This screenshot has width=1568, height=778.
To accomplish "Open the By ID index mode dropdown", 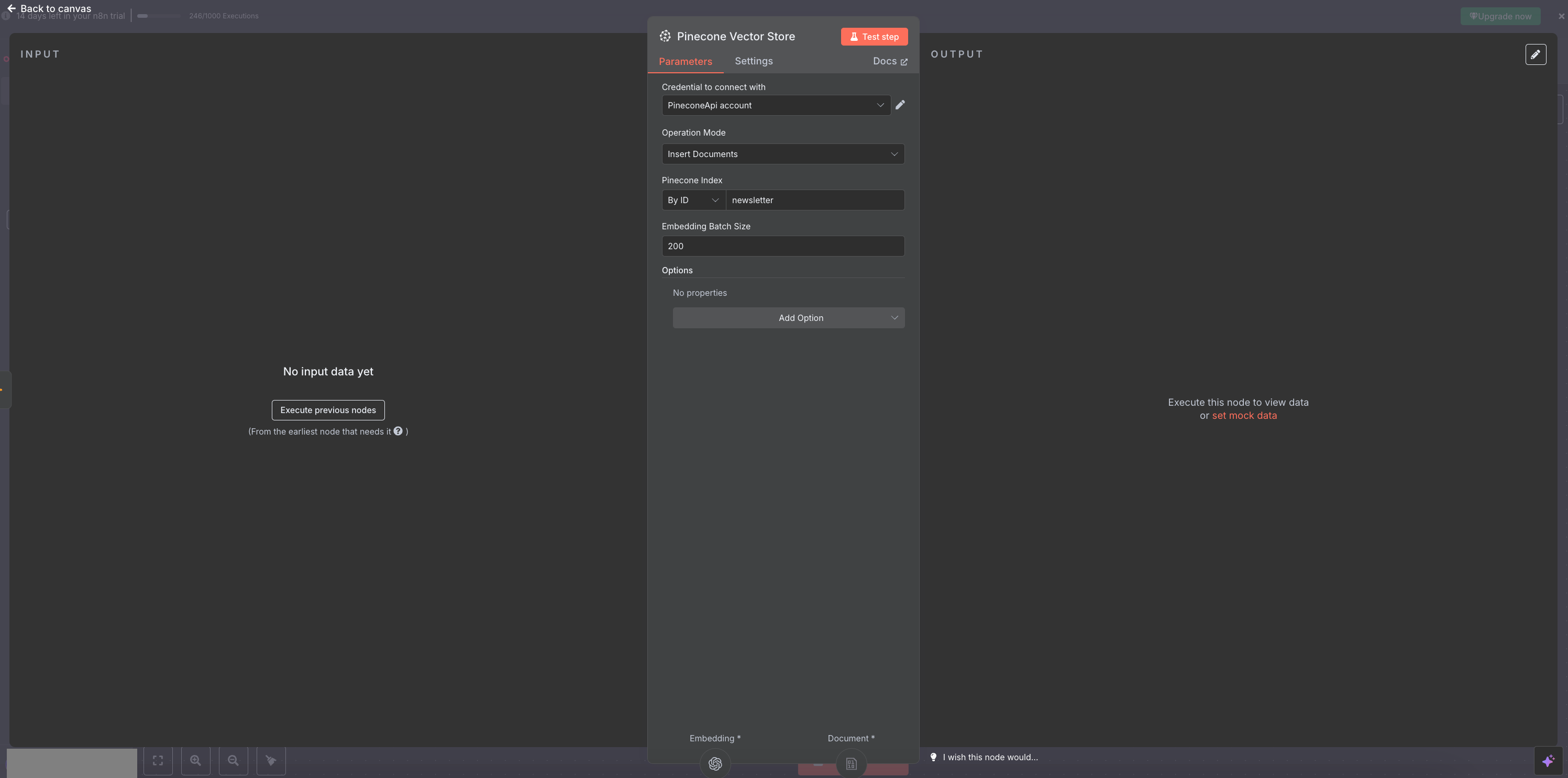I will (x=693, y=200).
